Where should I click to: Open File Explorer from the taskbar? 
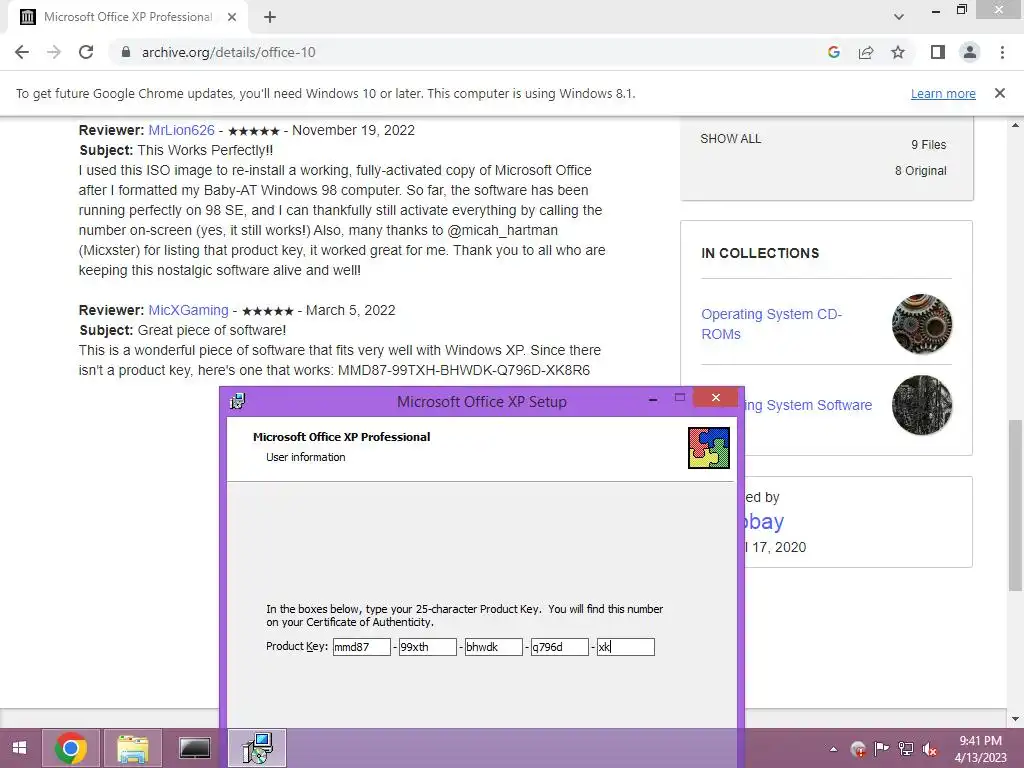pos(133,748)
